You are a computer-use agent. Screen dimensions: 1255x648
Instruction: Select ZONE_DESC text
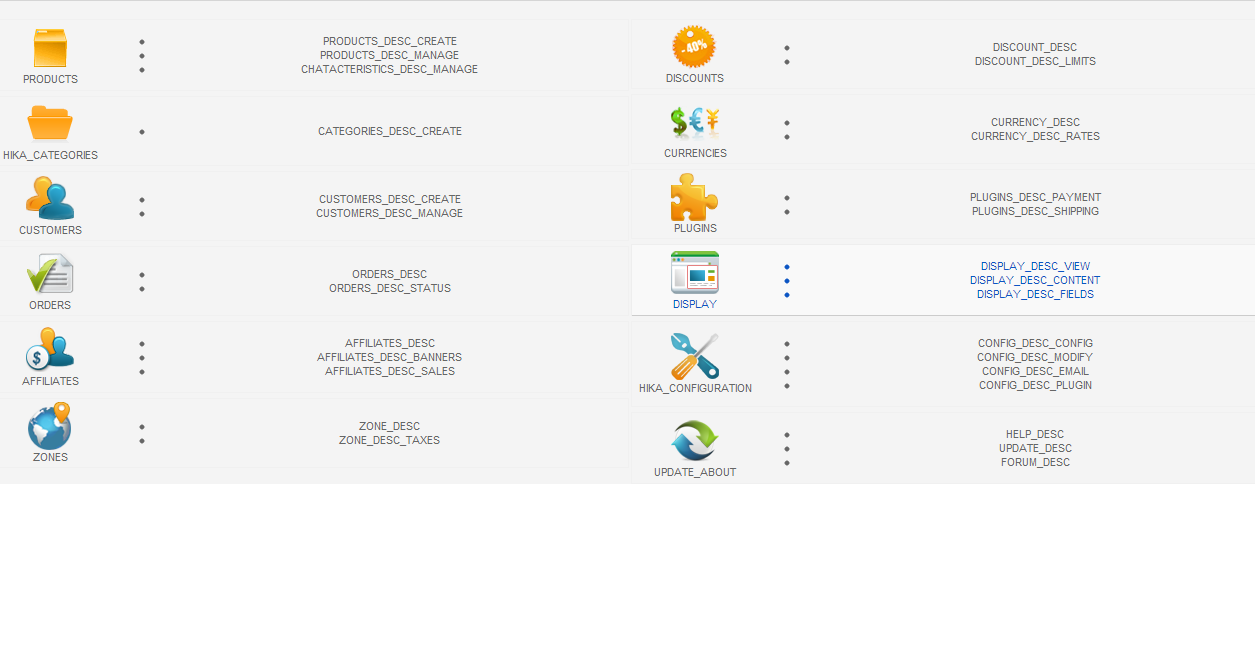click(x=390, y=426)
